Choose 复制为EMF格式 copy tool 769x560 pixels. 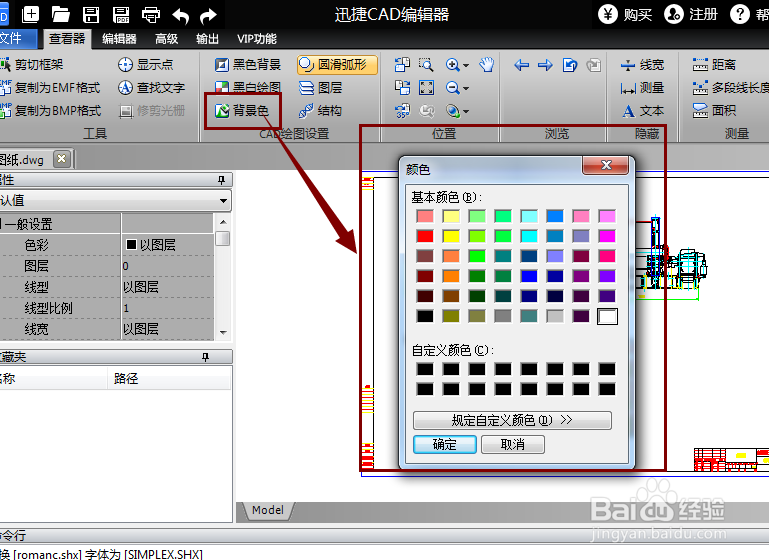(50, 88)
